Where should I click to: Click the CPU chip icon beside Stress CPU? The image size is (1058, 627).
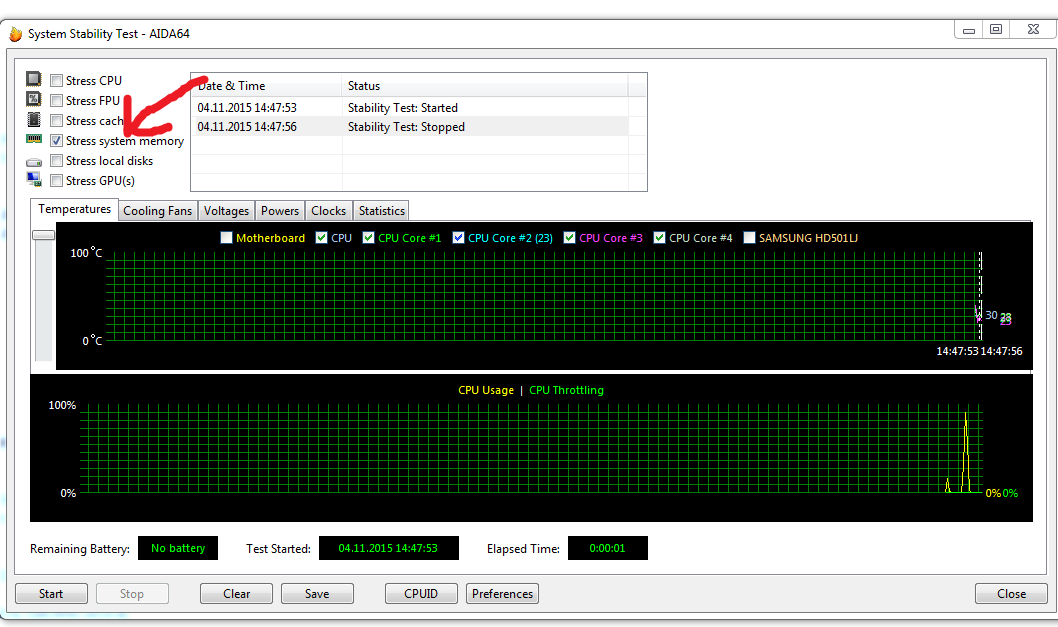[34, 80]
